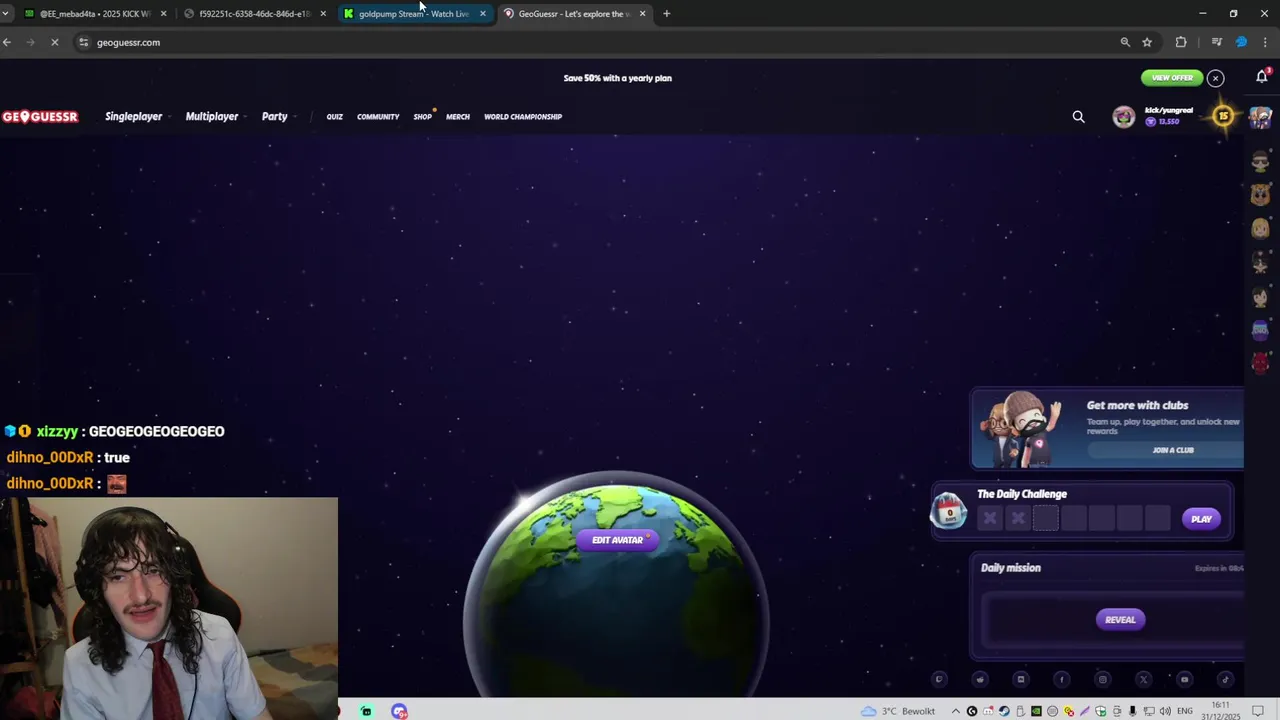Click the Daily Challenge streak mascot icon
This screenshot has height=720, width=1280.
tap(949, 511)
